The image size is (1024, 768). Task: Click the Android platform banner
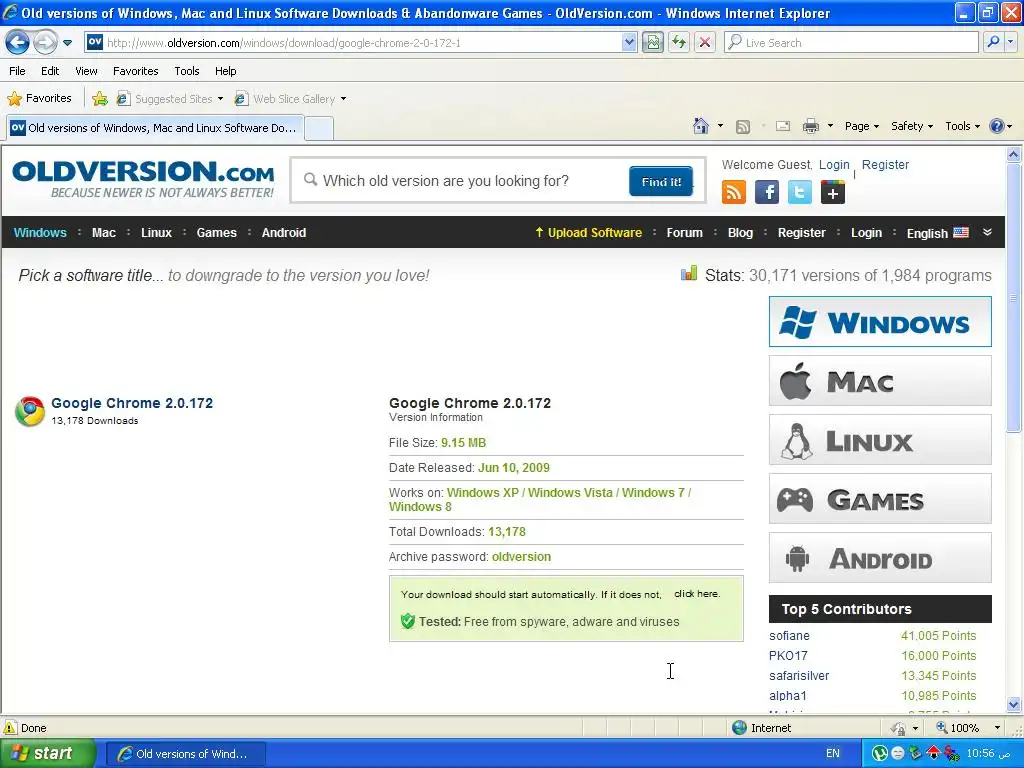(880, 558)
